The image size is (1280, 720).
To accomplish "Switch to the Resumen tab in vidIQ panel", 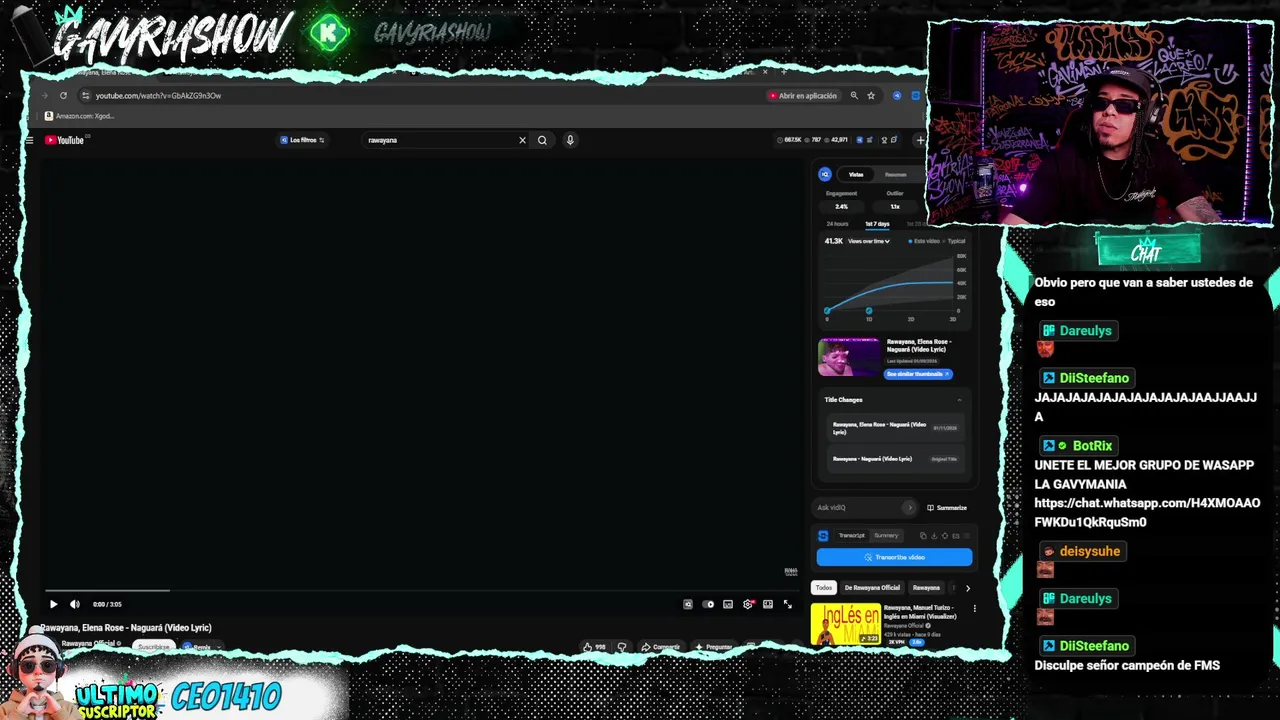I will tap(896, 174).
